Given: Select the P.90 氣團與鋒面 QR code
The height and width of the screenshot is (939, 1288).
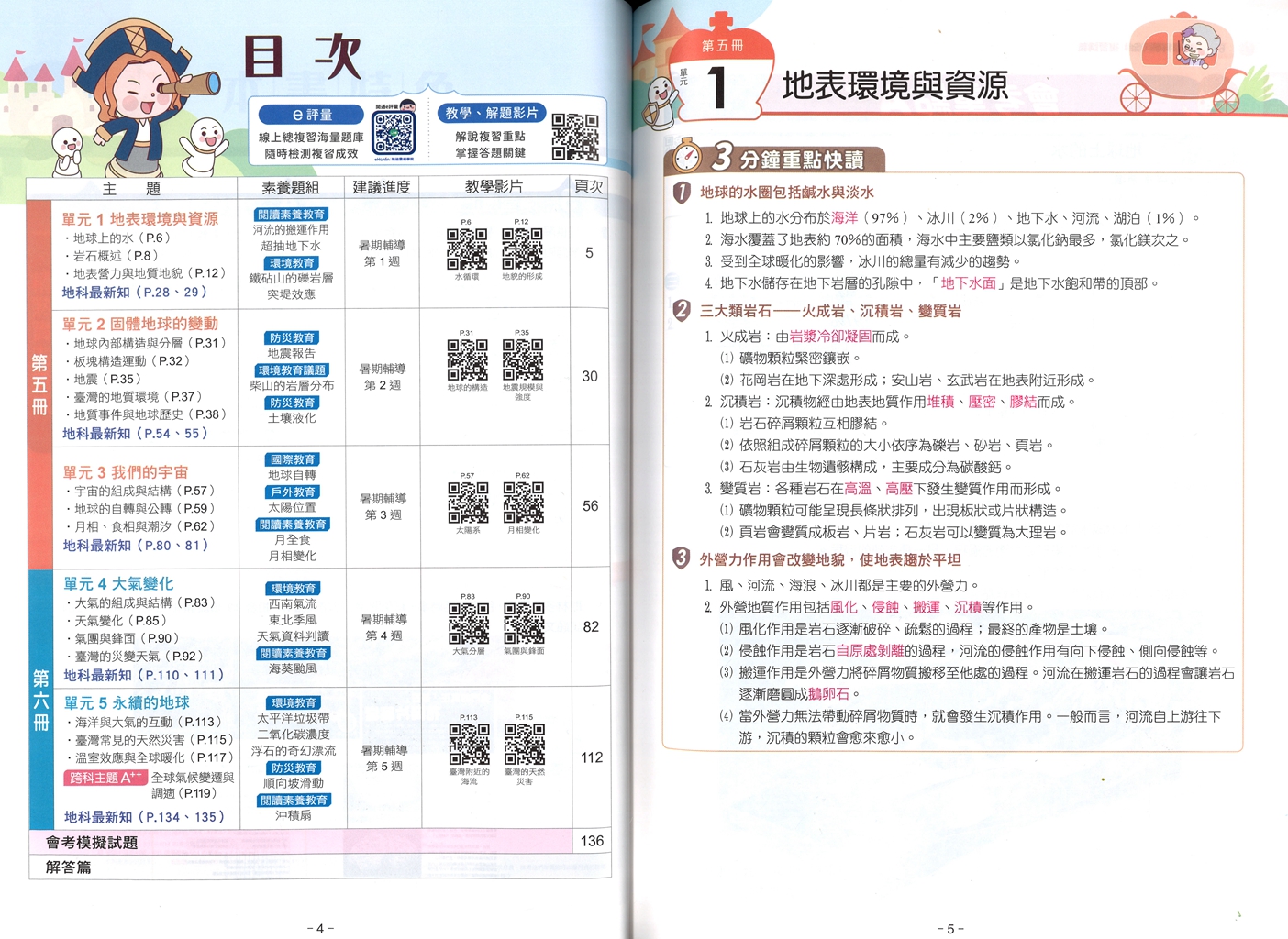Looking at the screenshot, I should [x=524, y=624].
